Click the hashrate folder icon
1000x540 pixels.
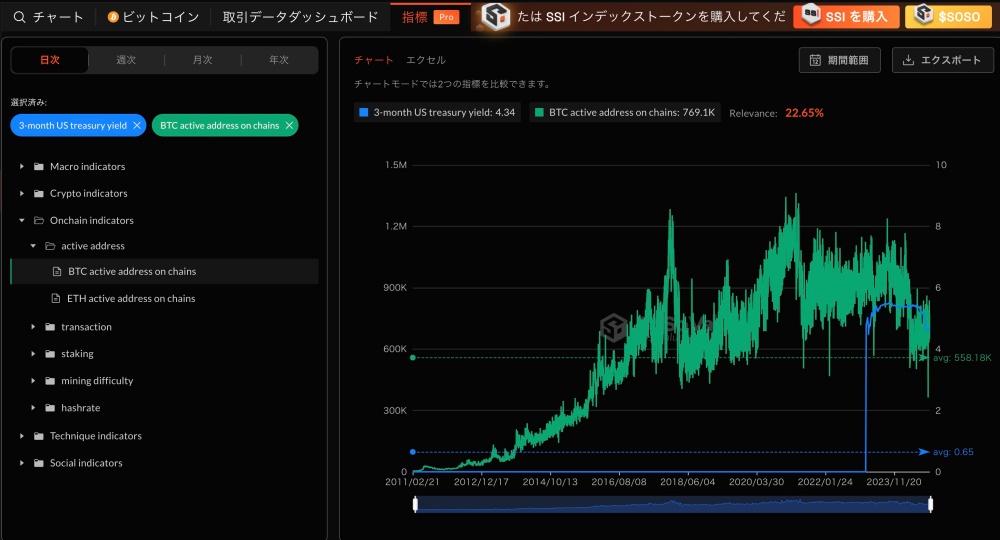pos(50,408)
